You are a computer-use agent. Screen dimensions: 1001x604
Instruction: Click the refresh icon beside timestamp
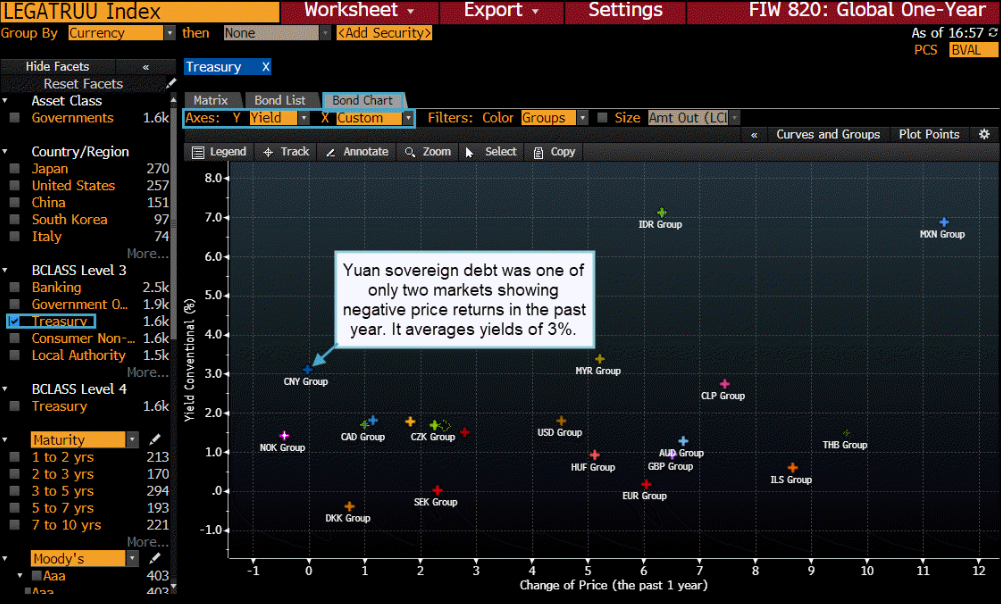pos(992,33)
